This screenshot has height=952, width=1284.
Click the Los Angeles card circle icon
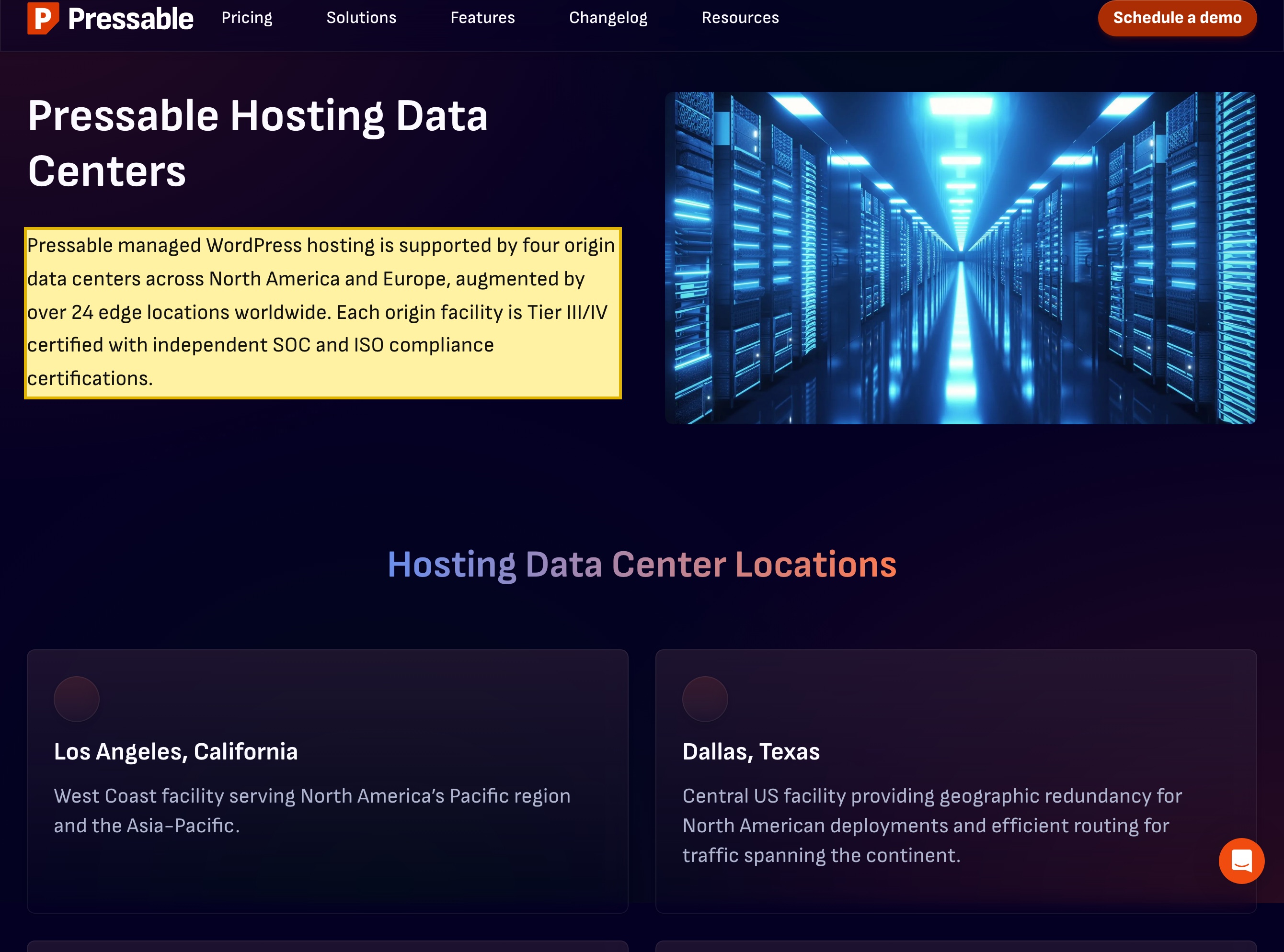point(77,699)
